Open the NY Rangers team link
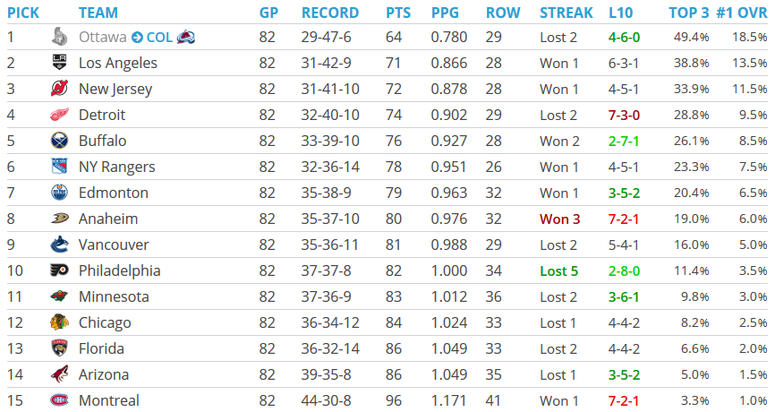The image size is (775, 412). coord(117,167)
